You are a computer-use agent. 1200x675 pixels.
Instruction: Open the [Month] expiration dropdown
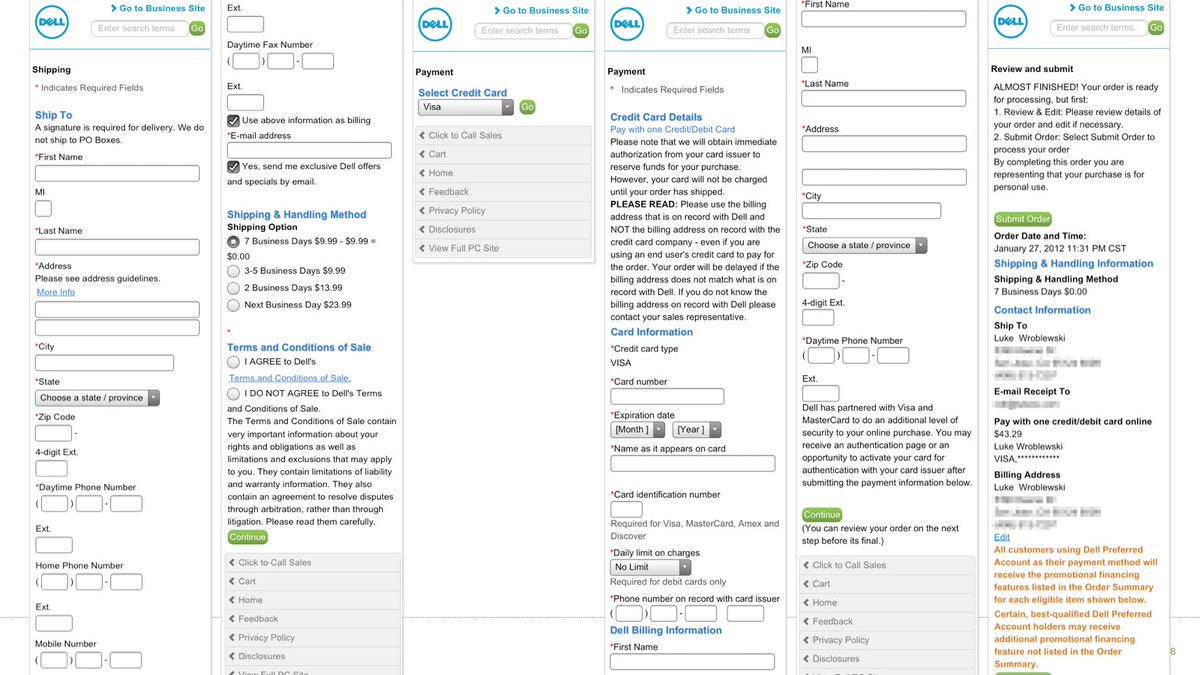[637, 430]
